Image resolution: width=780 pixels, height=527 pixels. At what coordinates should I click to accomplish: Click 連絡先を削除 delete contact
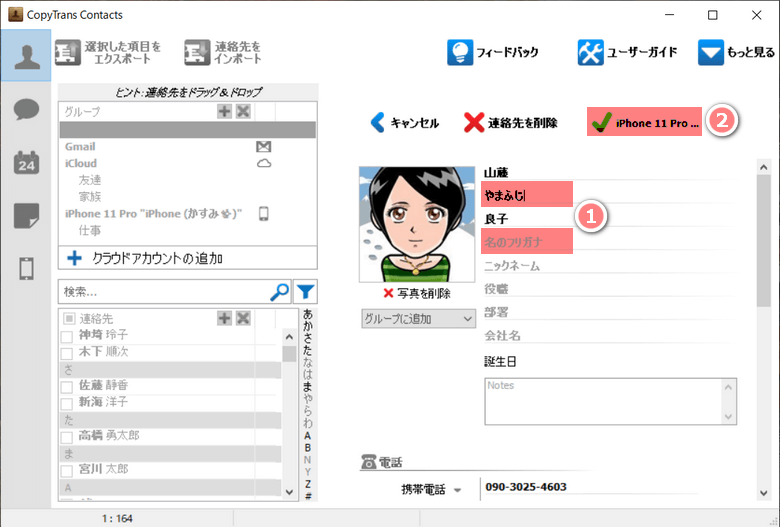coord(510,122)
